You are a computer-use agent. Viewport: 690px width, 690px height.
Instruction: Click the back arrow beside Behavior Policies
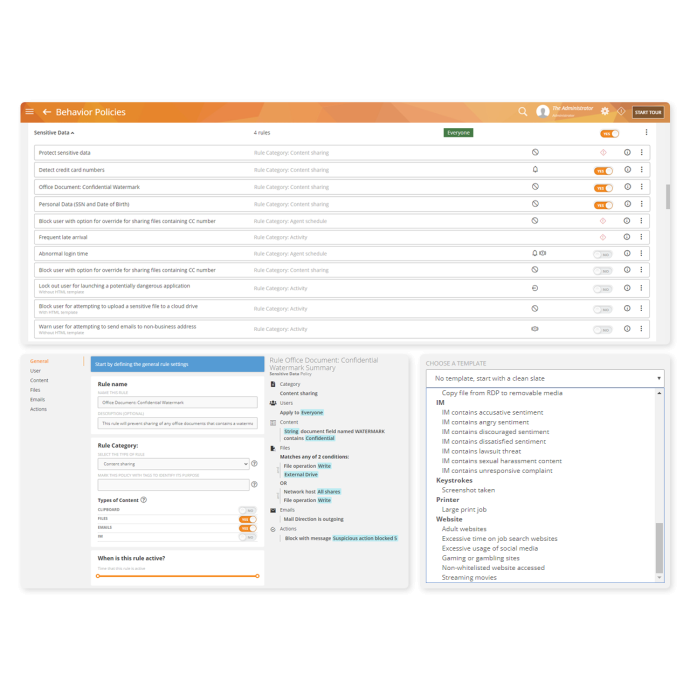pos(46,112)
